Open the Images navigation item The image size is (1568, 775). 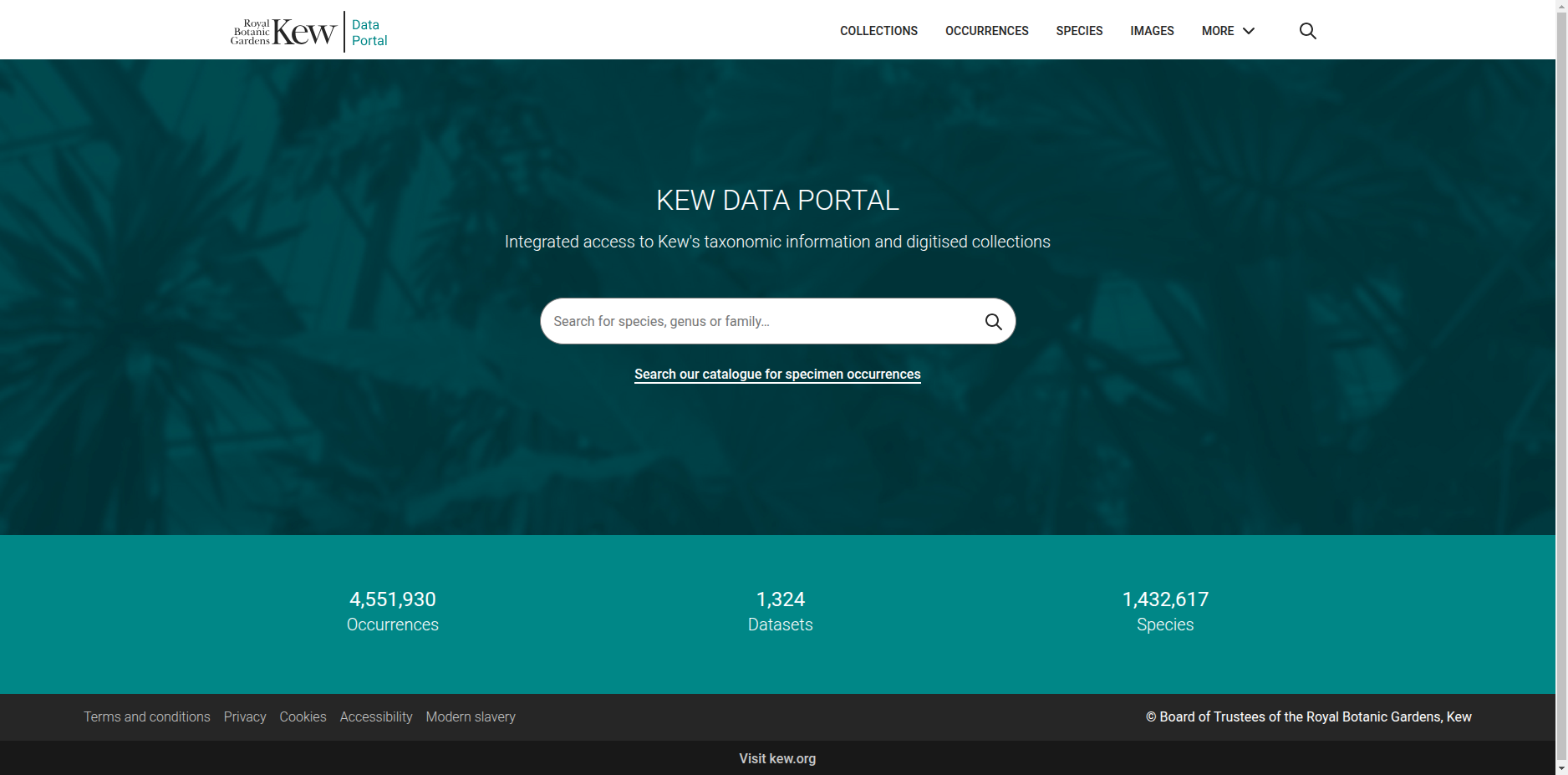pyautogui.click(x=1152, y=31)
